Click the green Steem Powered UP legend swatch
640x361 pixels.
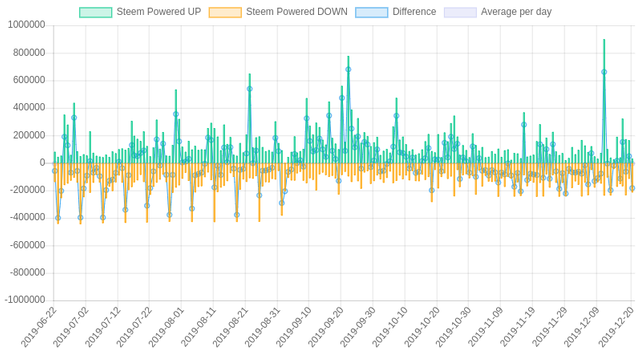click(x=96, y=12)
